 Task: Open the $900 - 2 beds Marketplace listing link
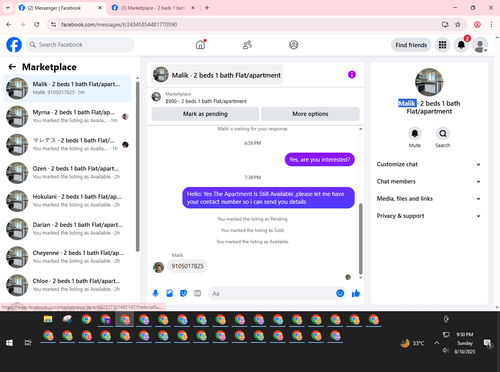pyautogui.click(x=206, y=101)
